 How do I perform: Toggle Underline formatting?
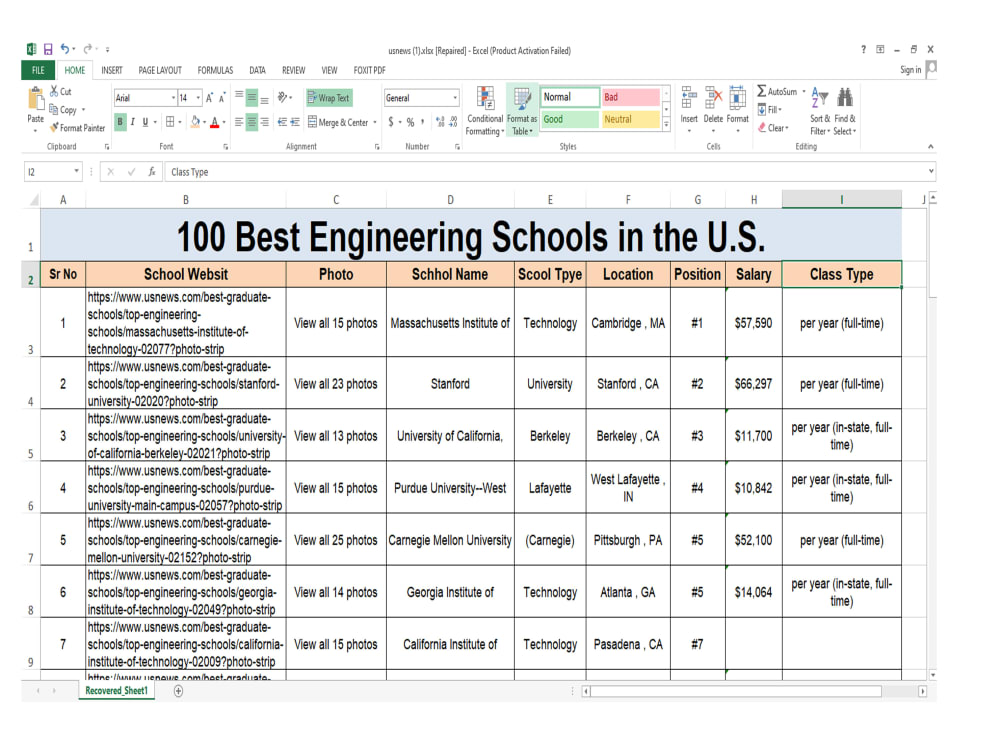pos(145,121)
